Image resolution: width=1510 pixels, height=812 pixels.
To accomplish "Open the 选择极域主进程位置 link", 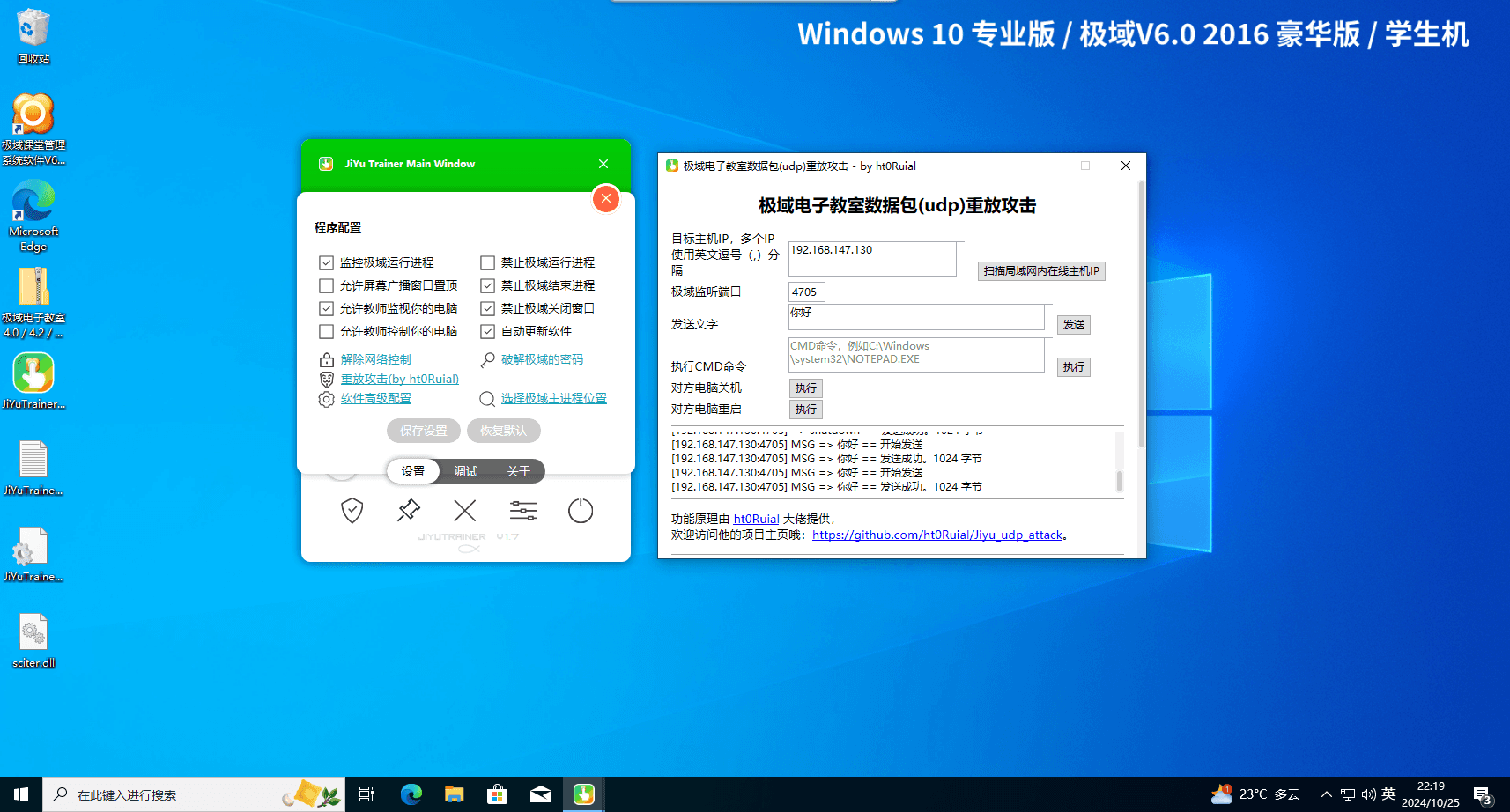I will point(554,398).
